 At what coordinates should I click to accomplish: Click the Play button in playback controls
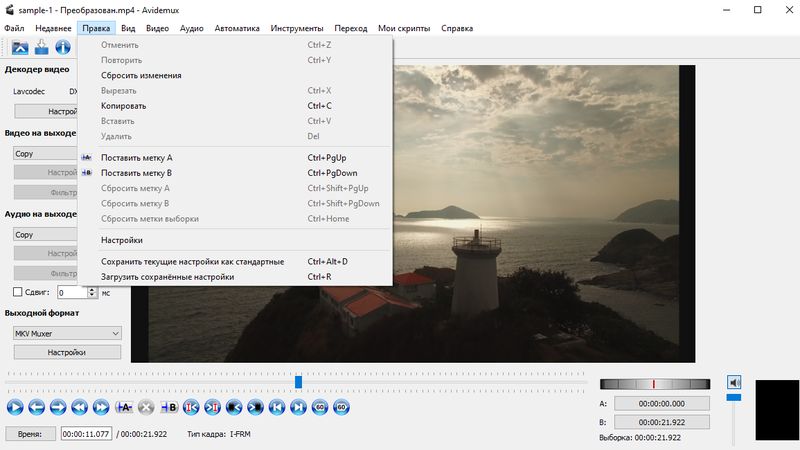(14, 407)
